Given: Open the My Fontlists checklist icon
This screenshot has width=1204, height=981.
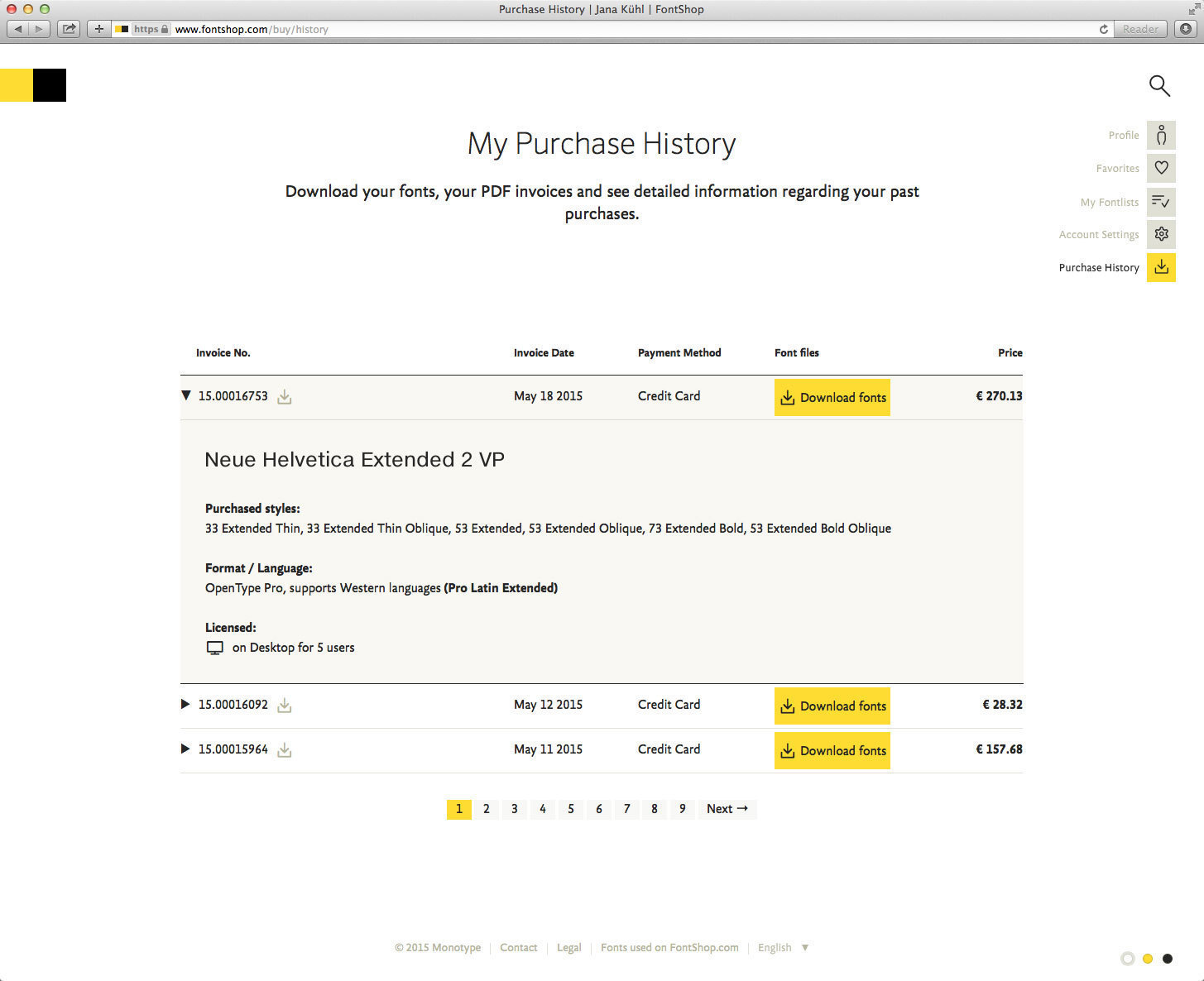Looking at the screenshot, I should click(1161, 201).
